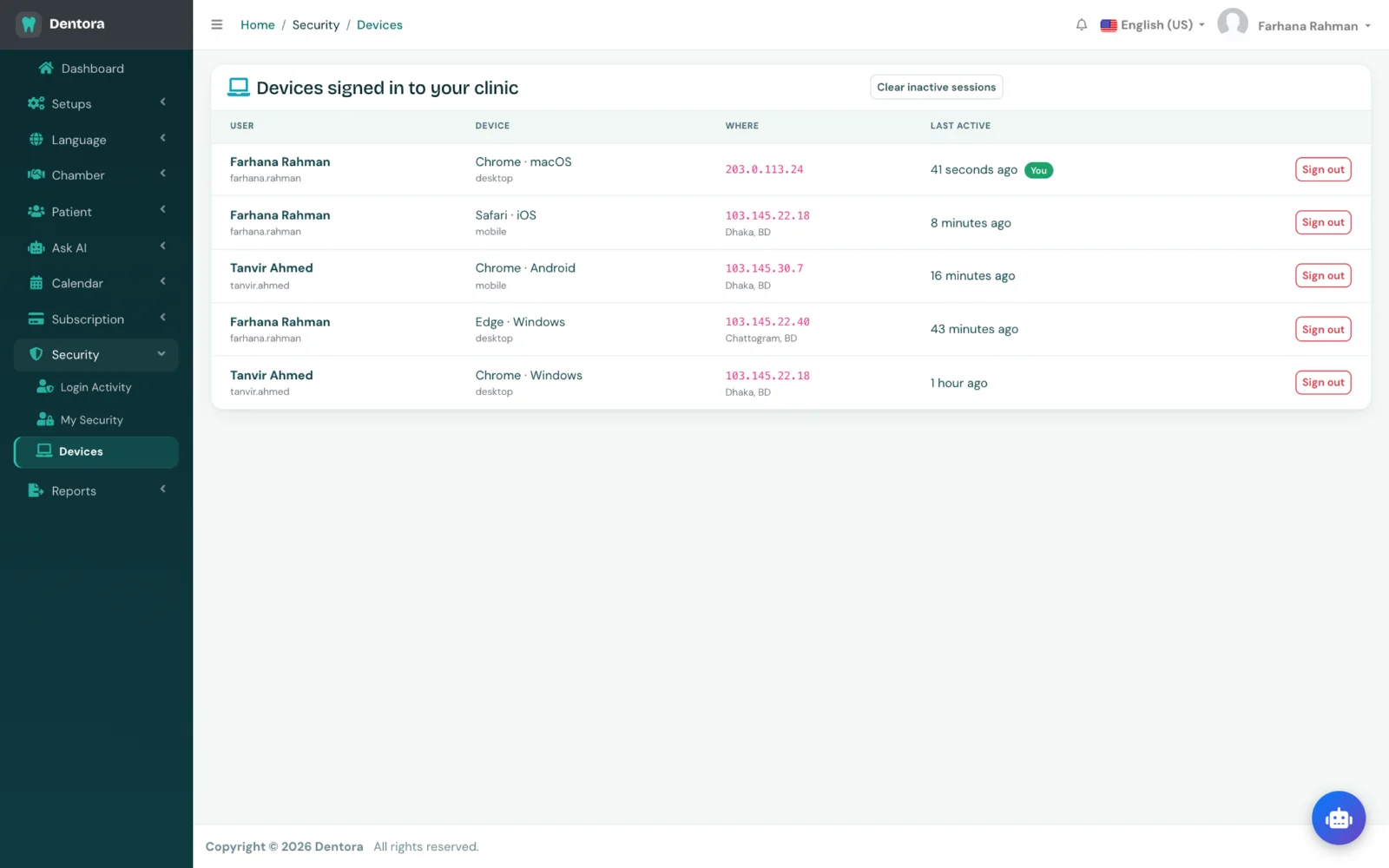This screenshot has height=868, width=1389.
Task: Follow the Home breadcrumb link
Action: [257, 25]
